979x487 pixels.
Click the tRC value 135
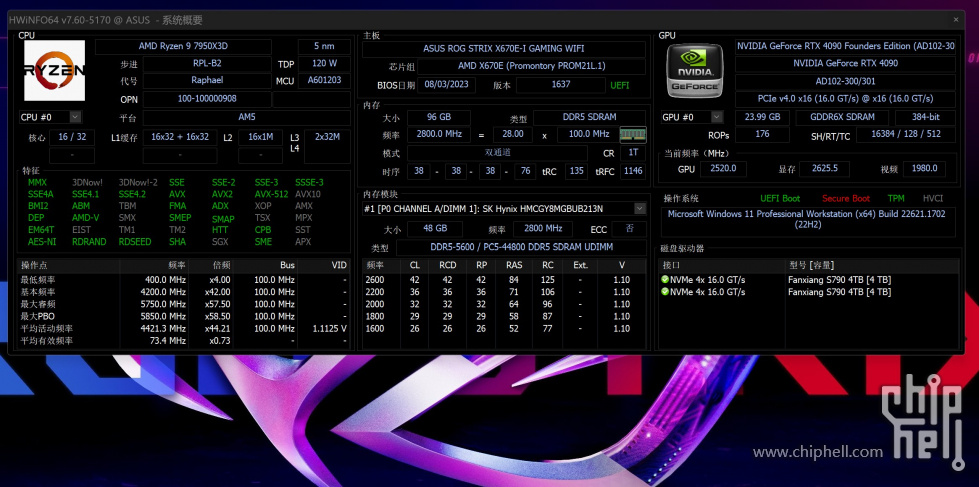pos(576,171)
